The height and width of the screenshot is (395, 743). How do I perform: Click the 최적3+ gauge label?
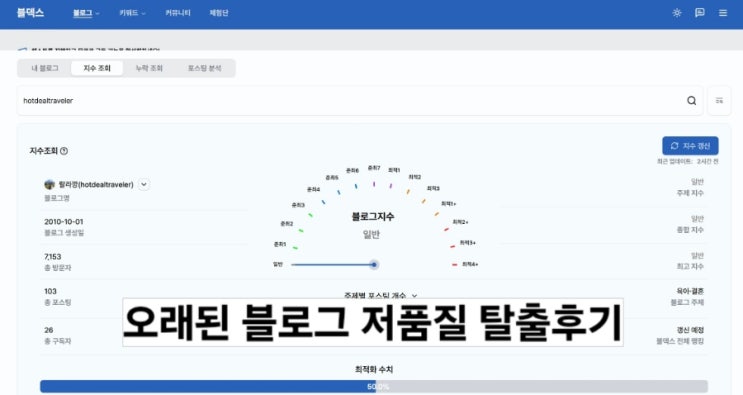[x=467, y=243]
